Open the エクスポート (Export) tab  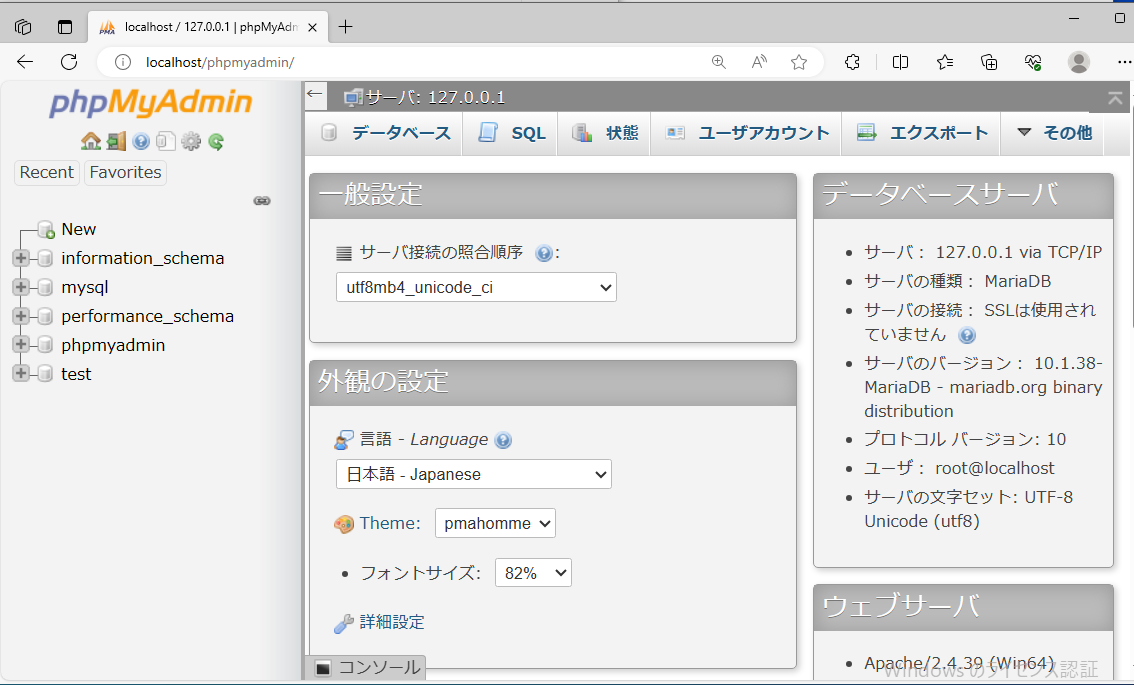coord(923,133)
